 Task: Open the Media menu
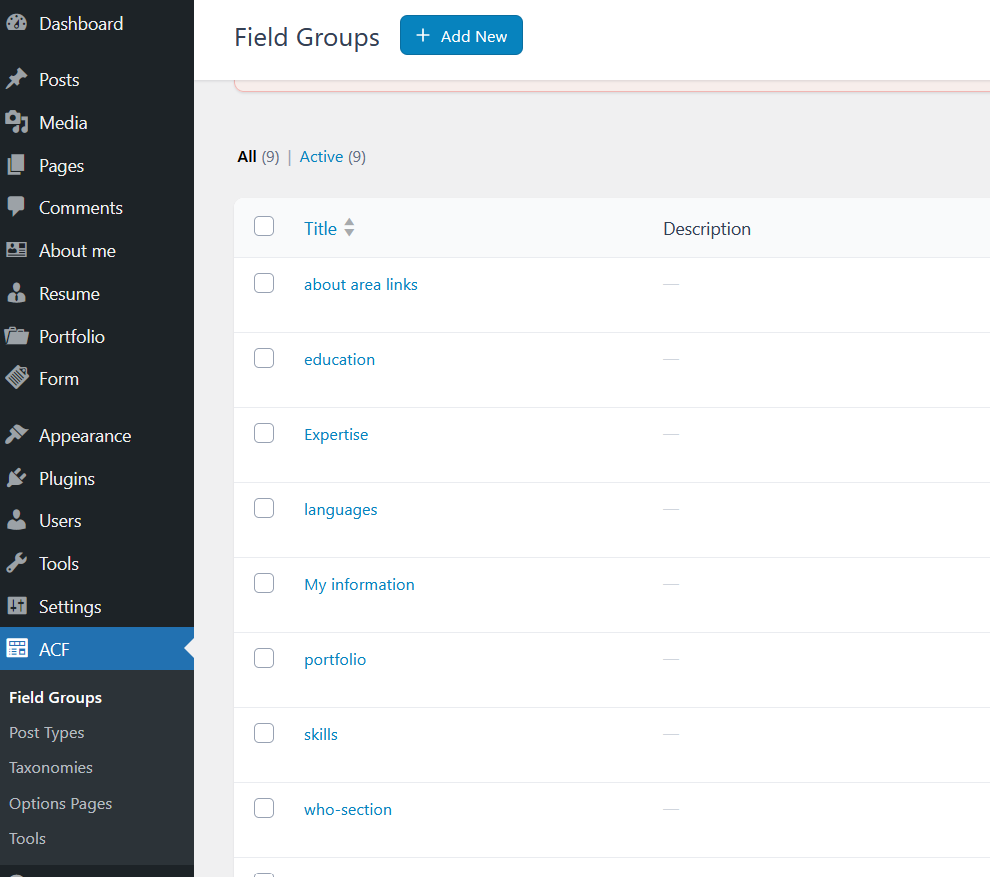tap(63, 122)
